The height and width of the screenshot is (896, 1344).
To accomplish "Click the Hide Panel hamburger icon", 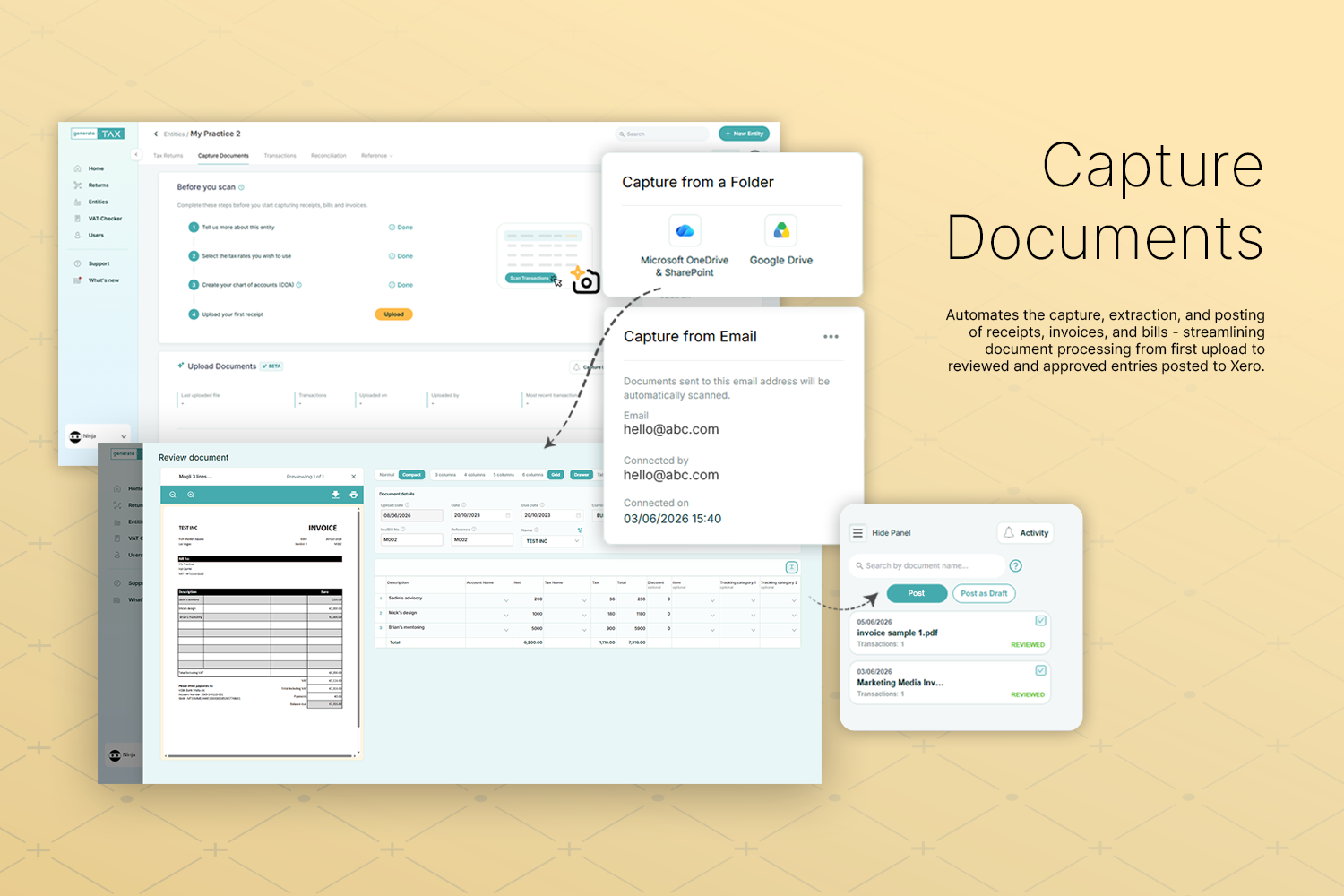I will click(857, 533).
